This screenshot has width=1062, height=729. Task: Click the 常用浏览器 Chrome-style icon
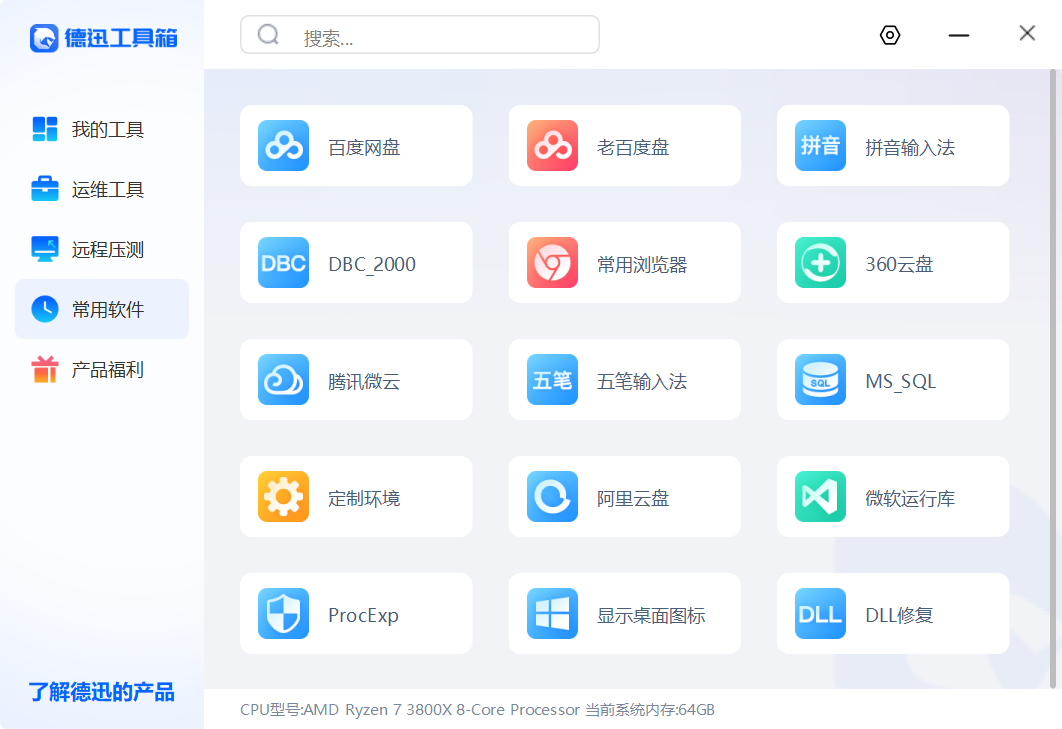click(552, 263)
